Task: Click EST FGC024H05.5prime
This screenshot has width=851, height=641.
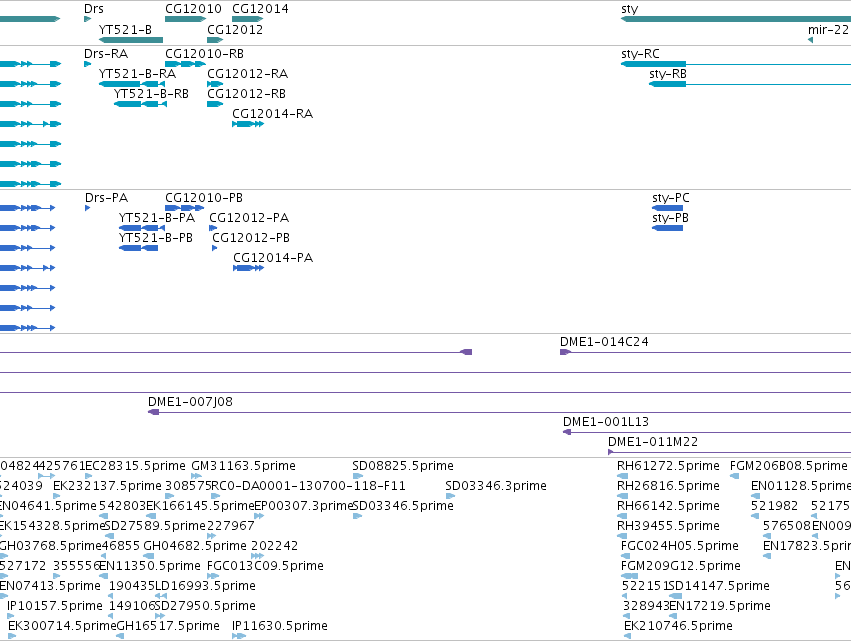Action: [679, 545]
